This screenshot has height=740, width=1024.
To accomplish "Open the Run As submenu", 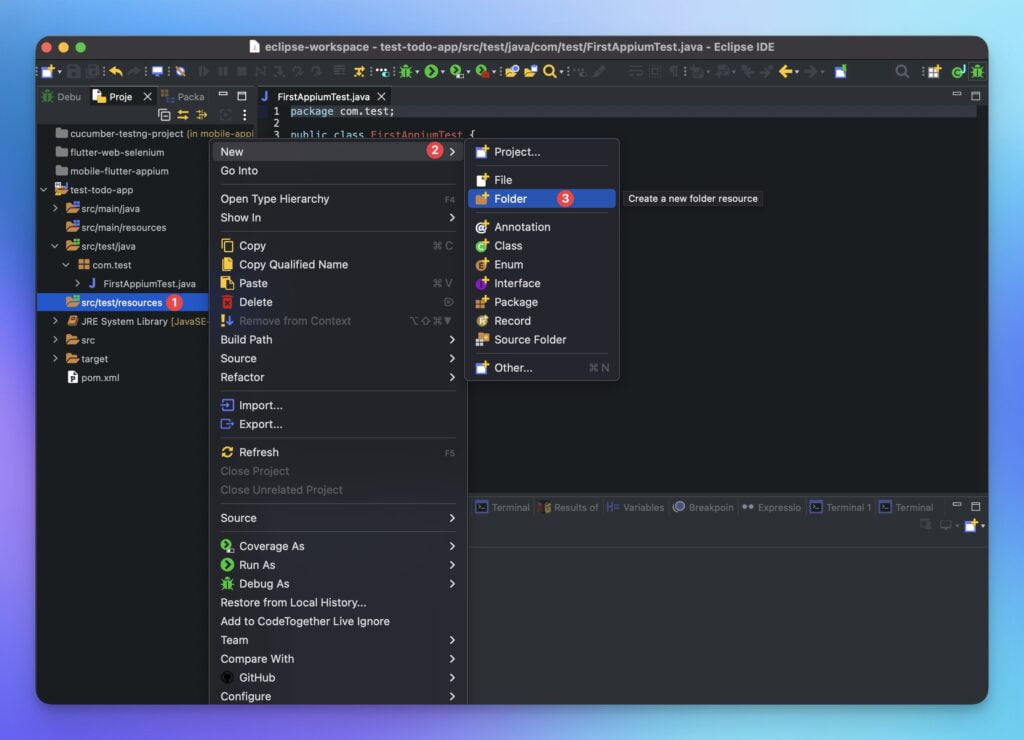I will (x=337, y=565).
